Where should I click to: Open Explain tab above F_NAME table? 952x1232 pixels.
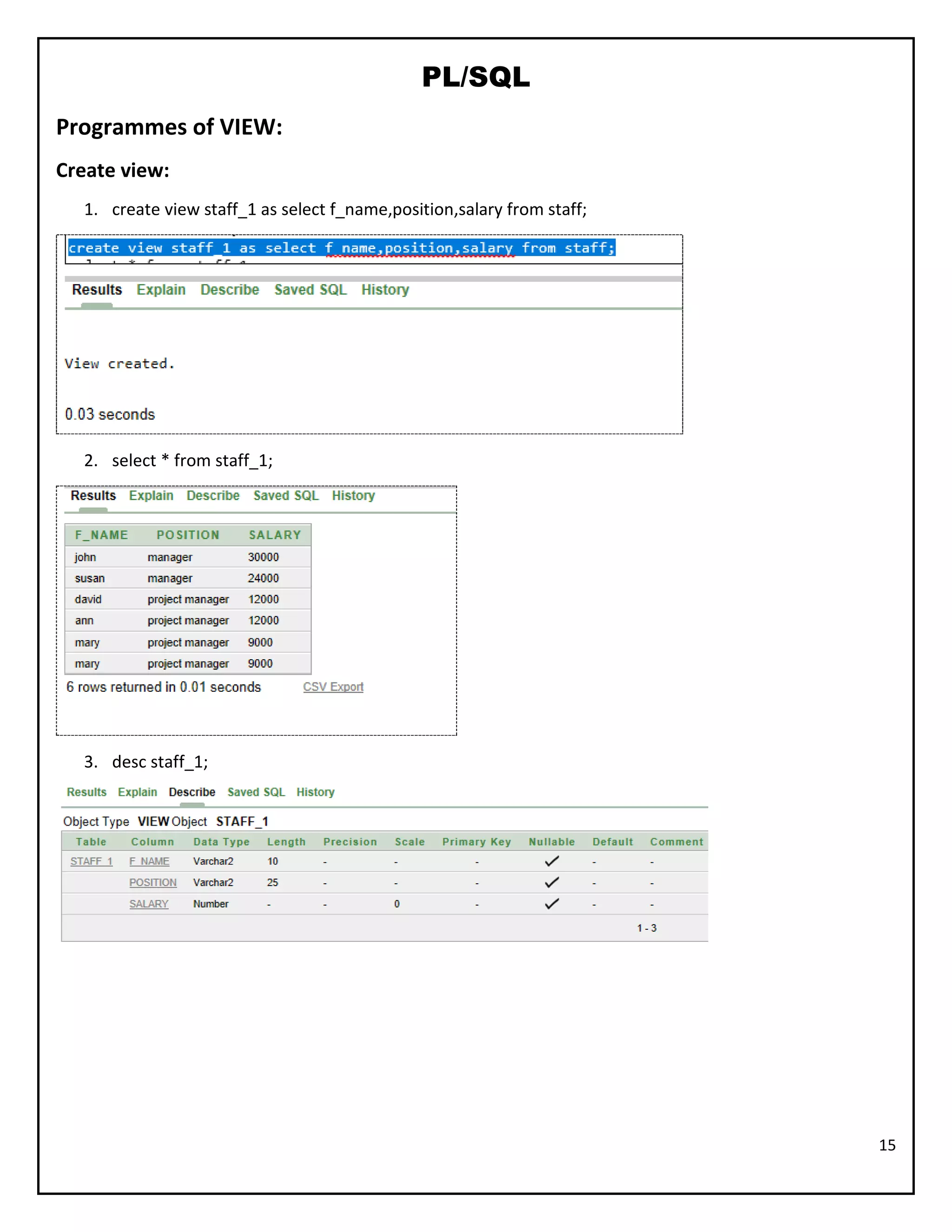[x=151, y=496]
